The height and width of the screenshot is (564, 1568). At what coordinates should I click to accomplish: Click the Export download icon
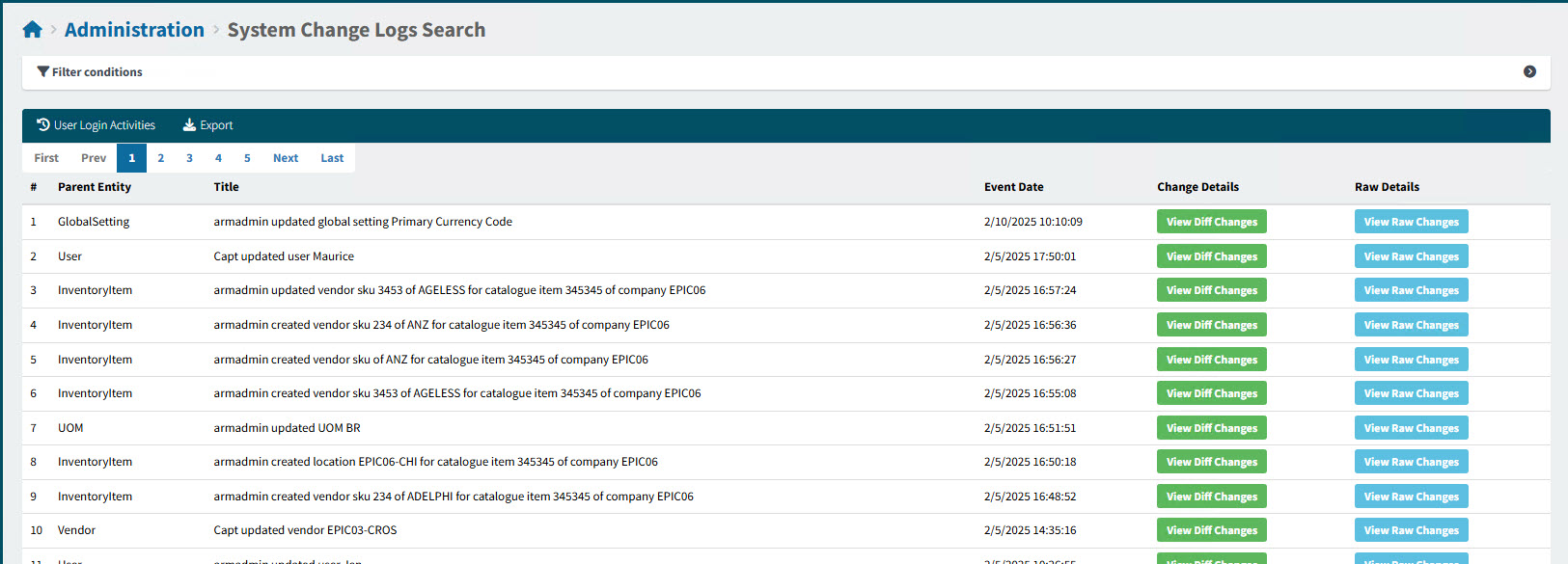click(189, 125)
